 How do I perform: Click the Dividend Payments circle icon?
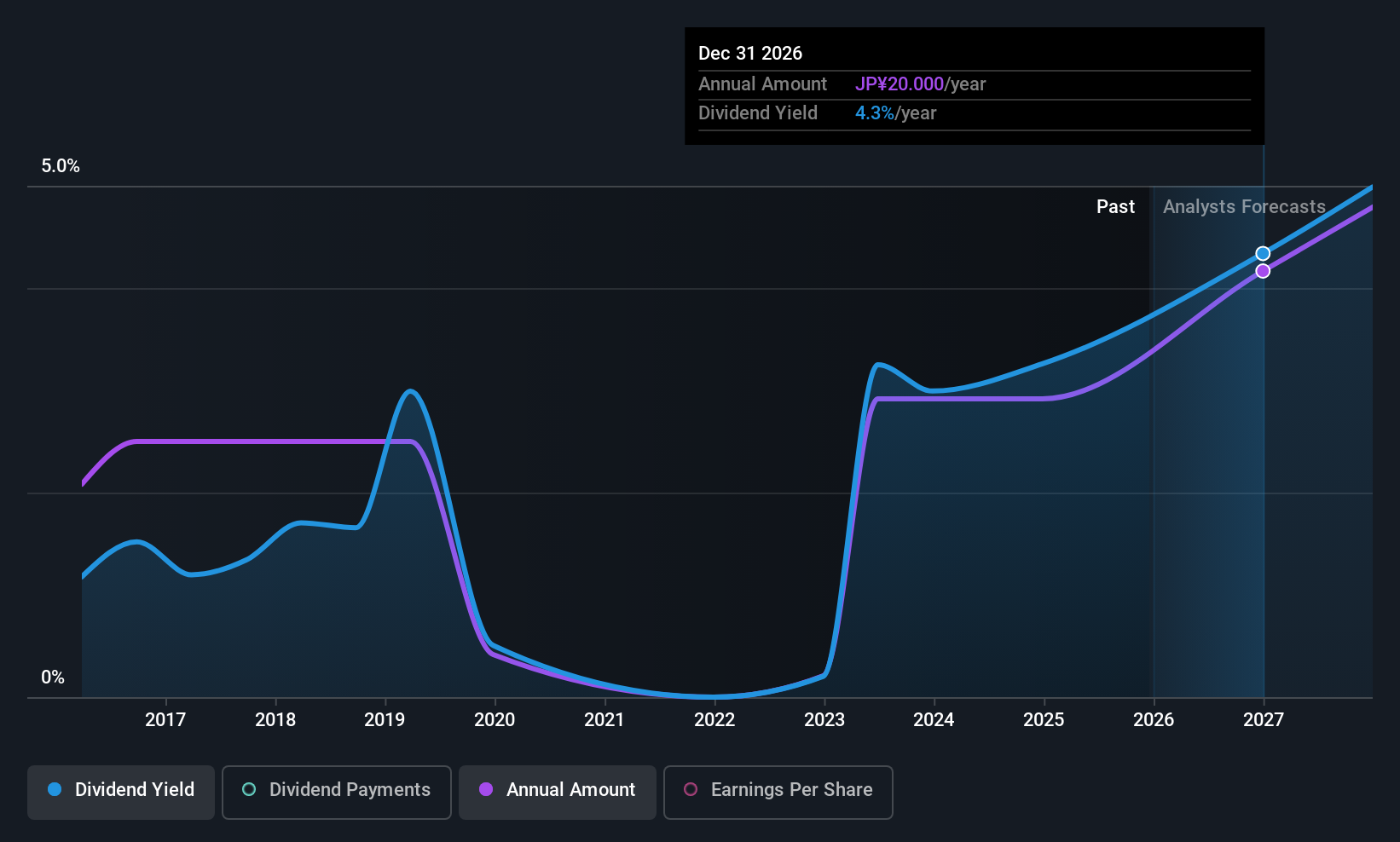pos(248,790)
